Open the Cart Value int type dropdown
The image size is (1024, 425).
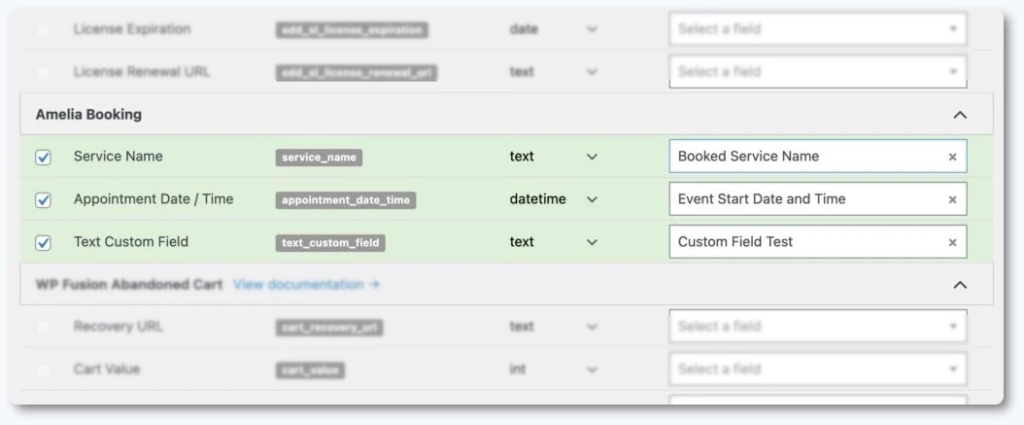[592, 369]
